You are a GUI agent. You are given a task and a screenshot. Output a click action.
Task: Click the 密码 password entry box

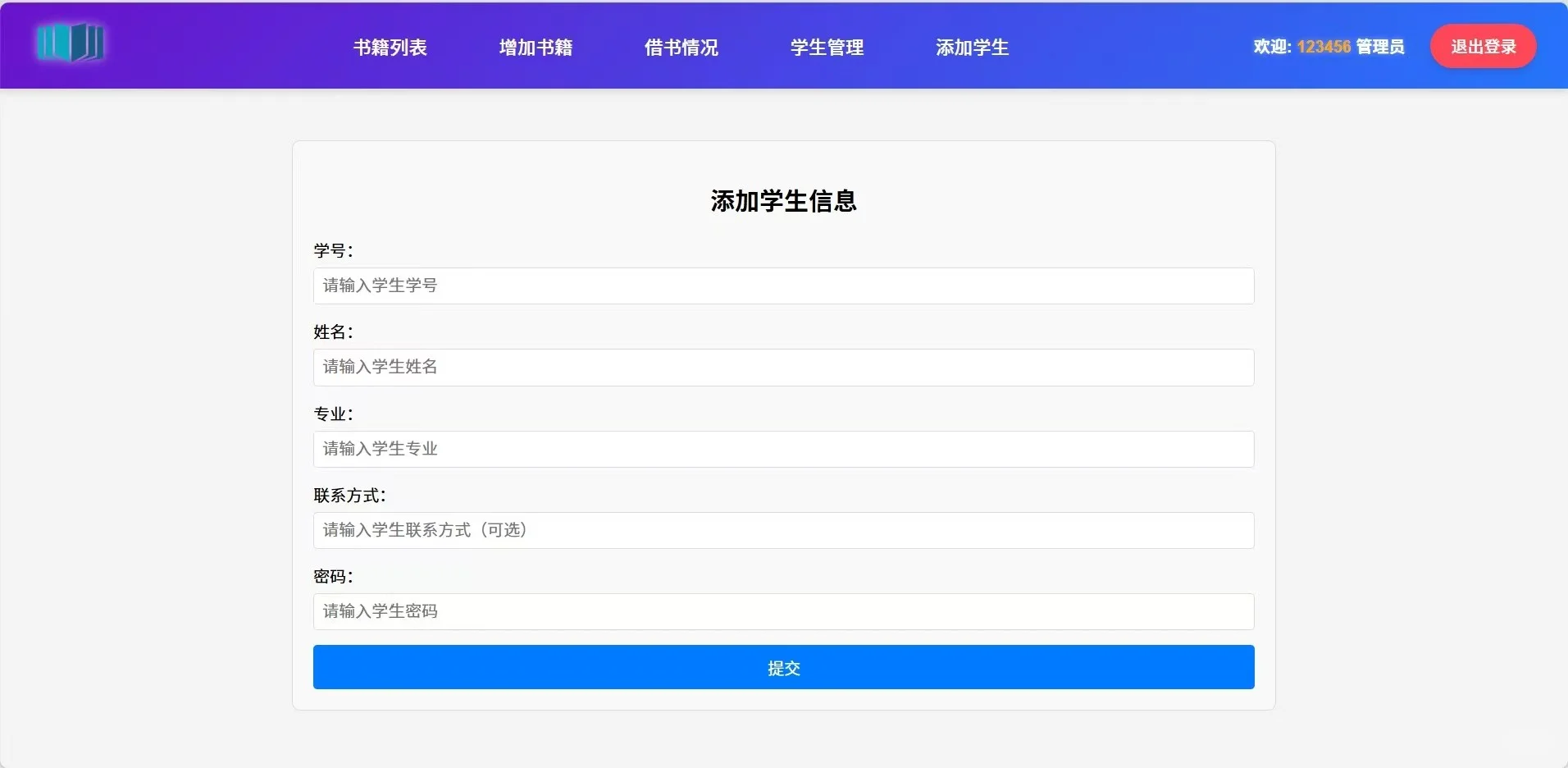click(x=782, y=611)
